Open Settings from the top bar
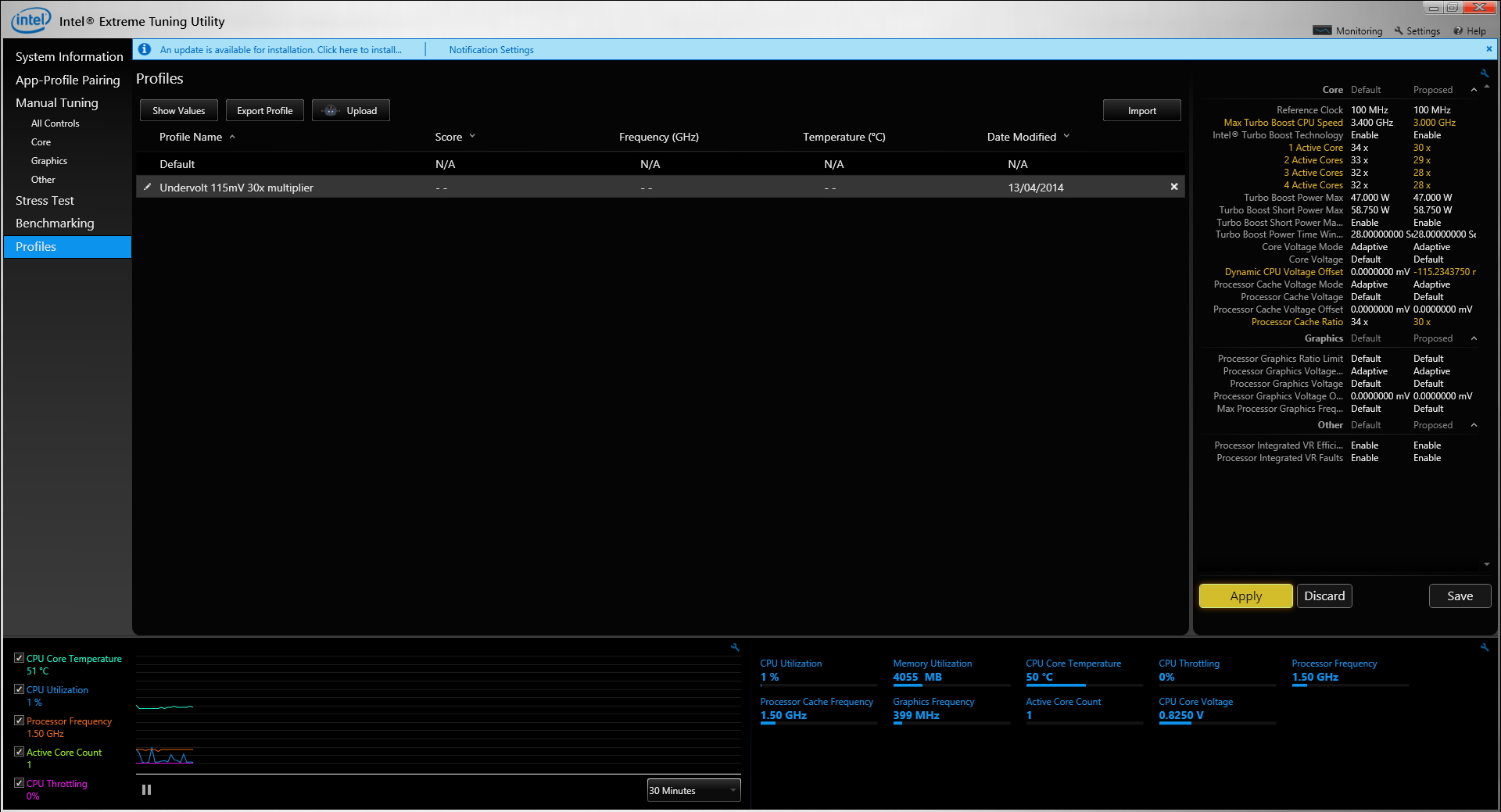1501x812 pixels. 1417,31
